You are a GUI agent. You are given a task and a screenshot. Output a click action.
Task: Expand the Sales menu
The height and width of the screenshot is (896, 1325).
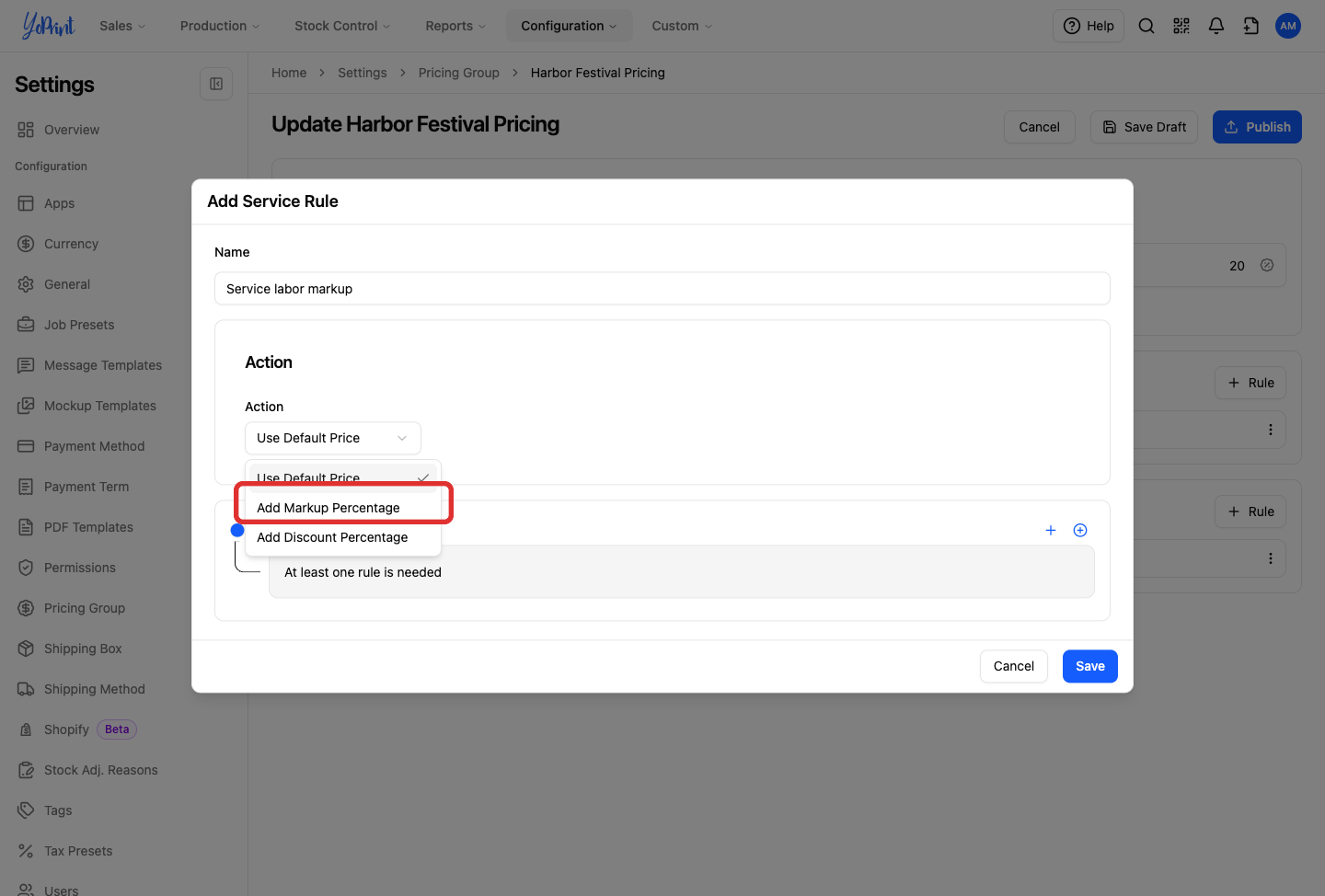[122, 26]
